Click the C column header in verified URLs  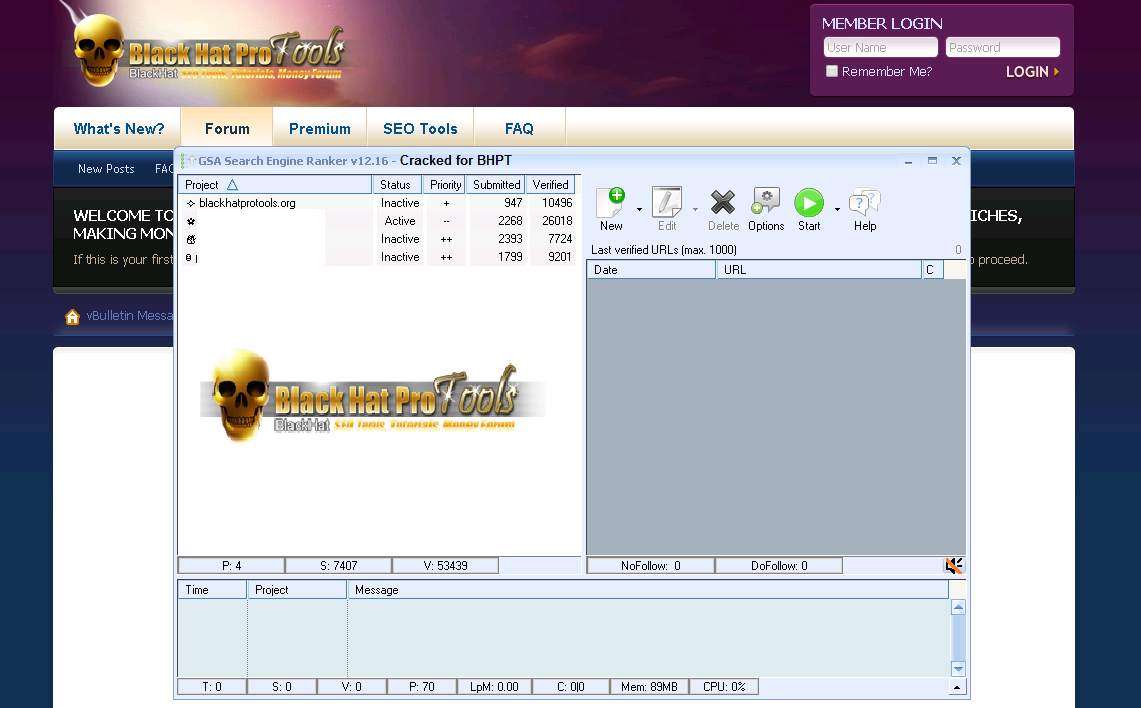[x=933, y=270]
